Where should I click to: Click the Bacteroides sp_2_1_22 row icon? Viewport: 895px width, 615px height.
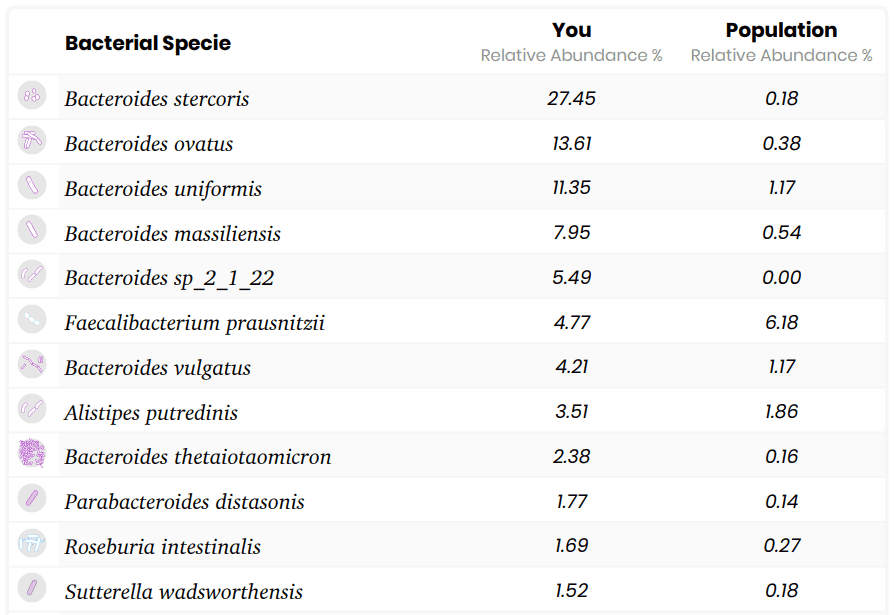point(32,275)
